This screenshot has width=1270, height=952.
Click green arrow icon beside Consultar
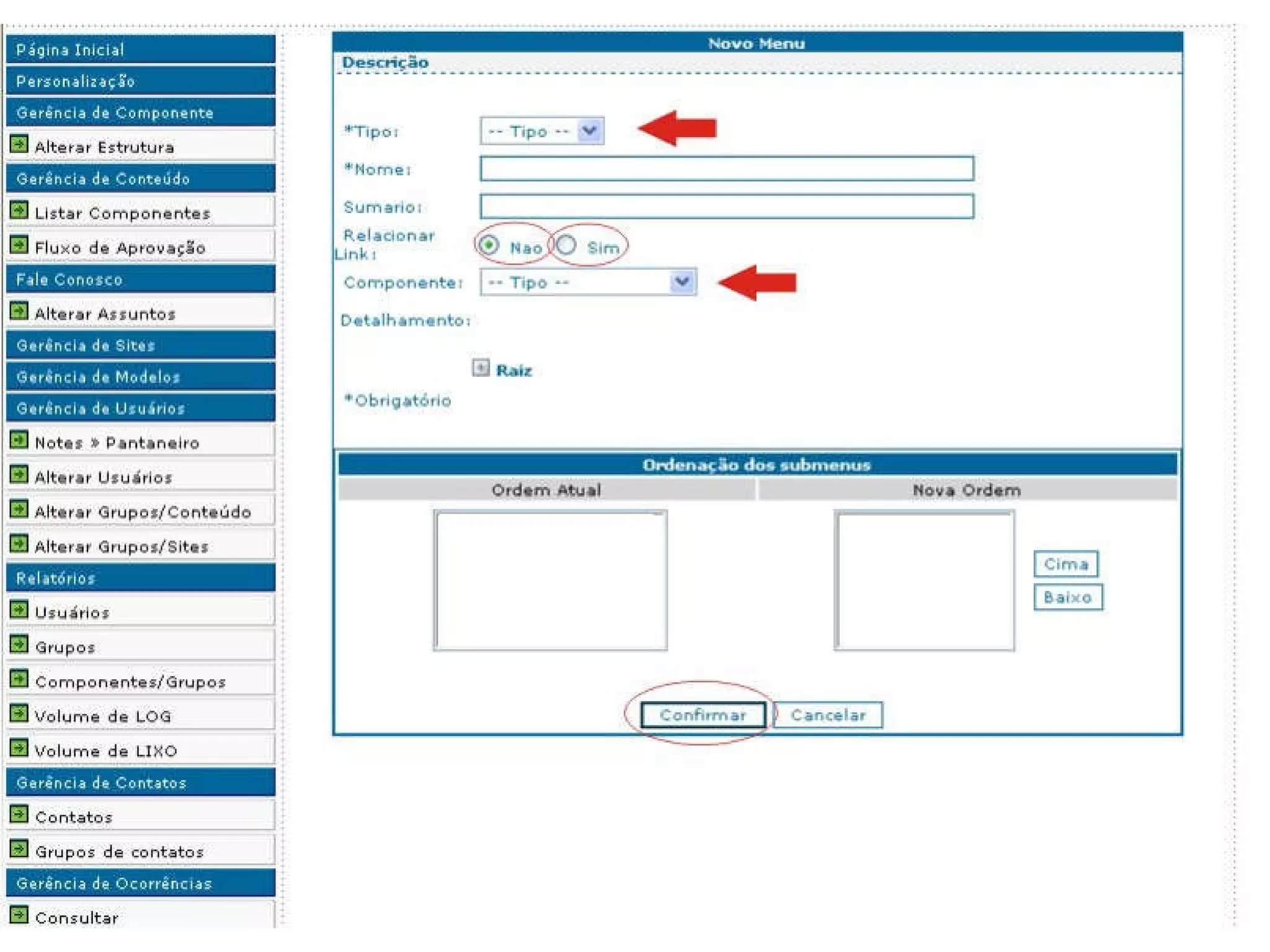[19, 915]
